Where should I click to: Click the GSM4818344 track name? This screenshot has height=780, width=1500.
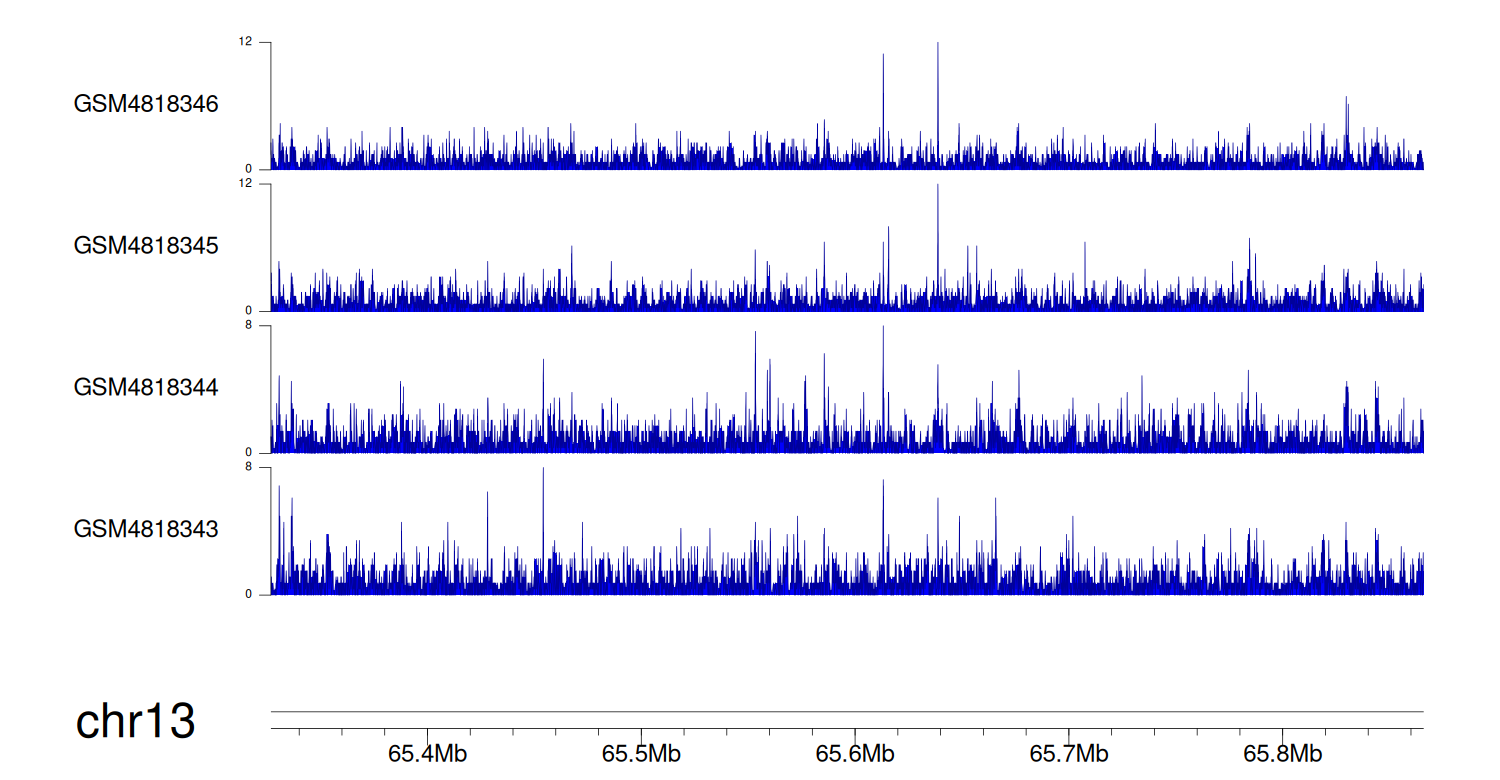146,387
